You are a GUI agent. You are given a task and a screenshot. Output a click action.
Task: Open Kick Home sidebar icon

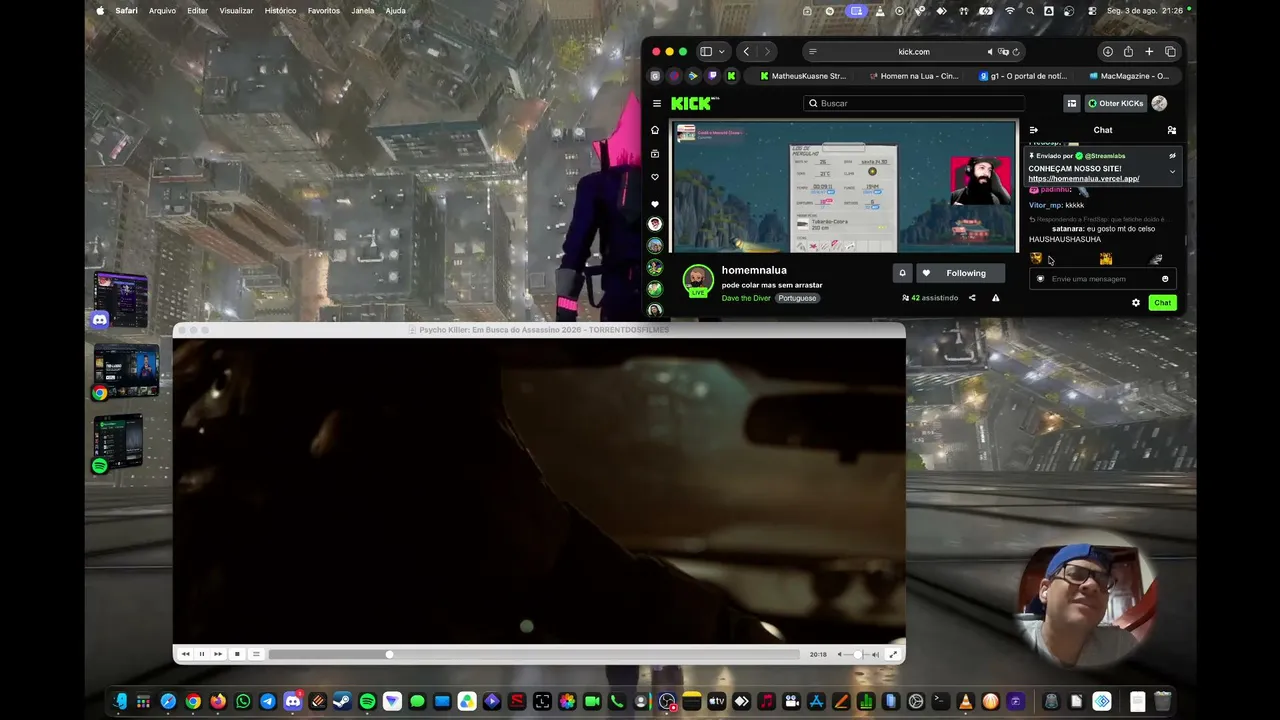[x=655, y=130]
